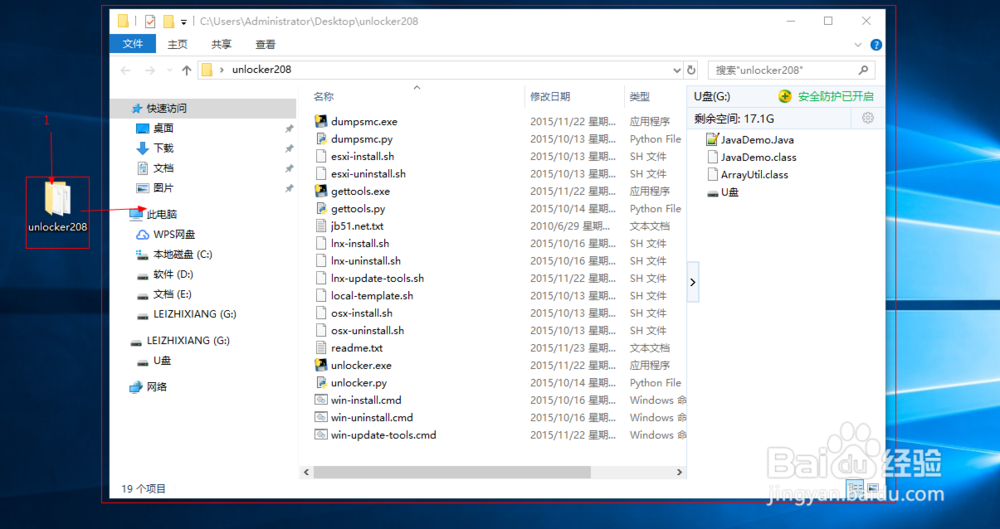
Task: Open quick access toolbar customize dropdown
Action: coord(184,22)
